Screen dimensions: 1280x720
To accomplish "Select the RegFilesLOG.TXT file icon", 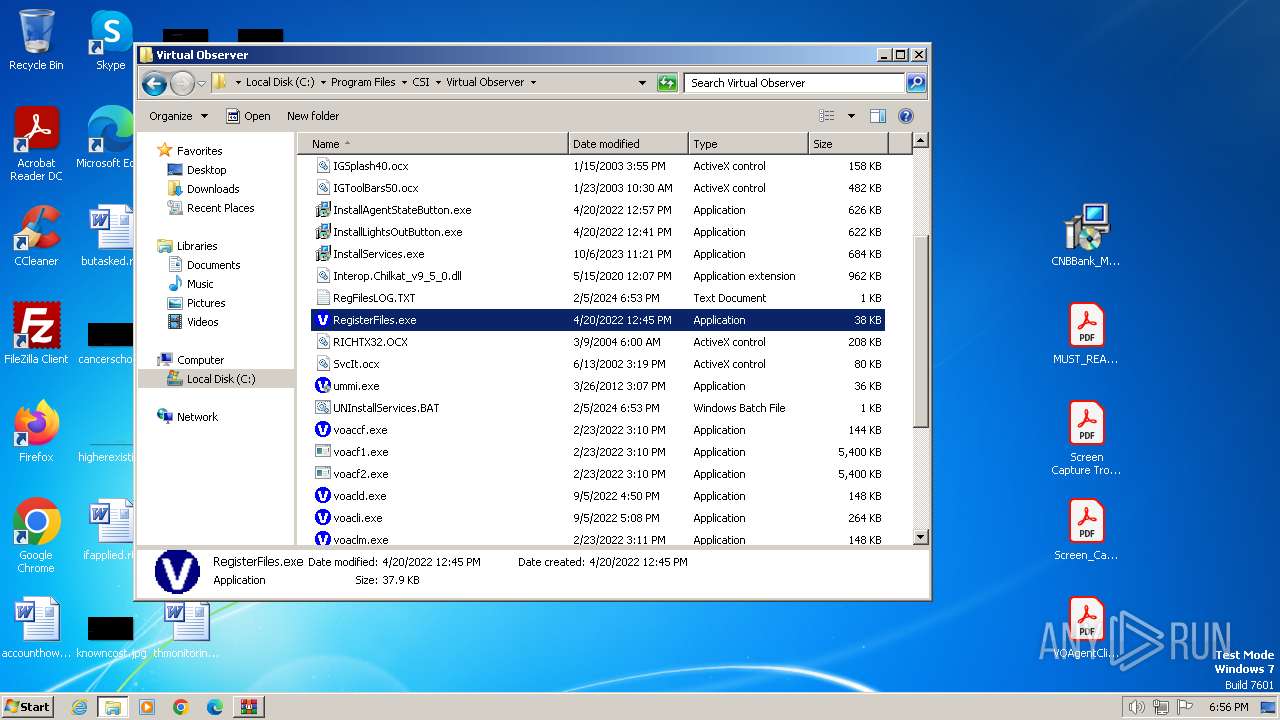I will pyautogui.click(x=323, y=298).
